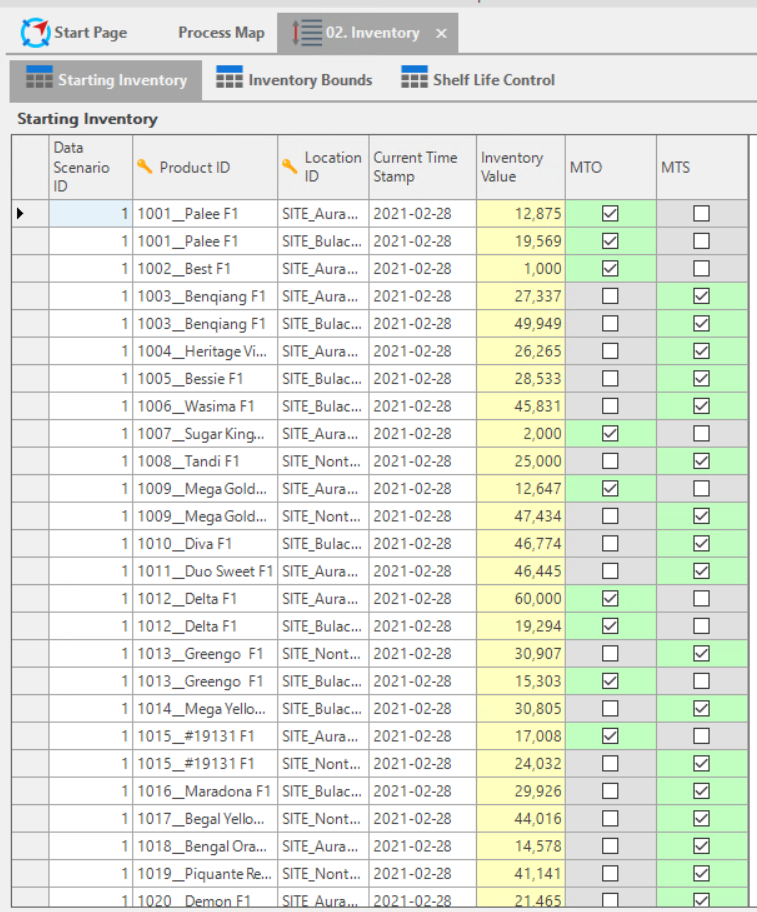Uncheck MTO for inventory value 12,875 row
This screenshot has width=757, height=912.
[x=610, y=213]
